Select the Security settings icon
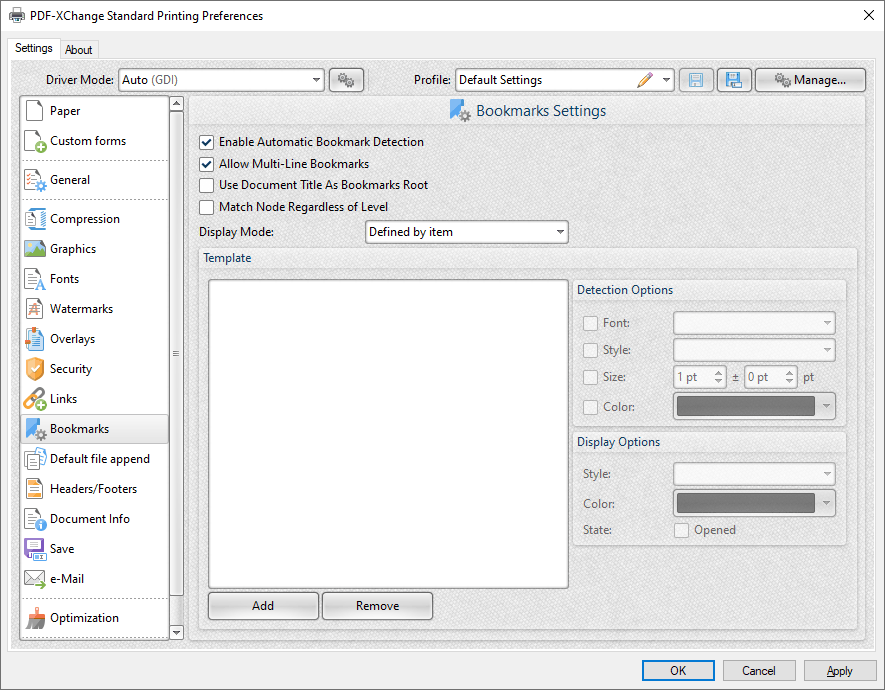This screenshot has height=690, width=885. point(33,369)
